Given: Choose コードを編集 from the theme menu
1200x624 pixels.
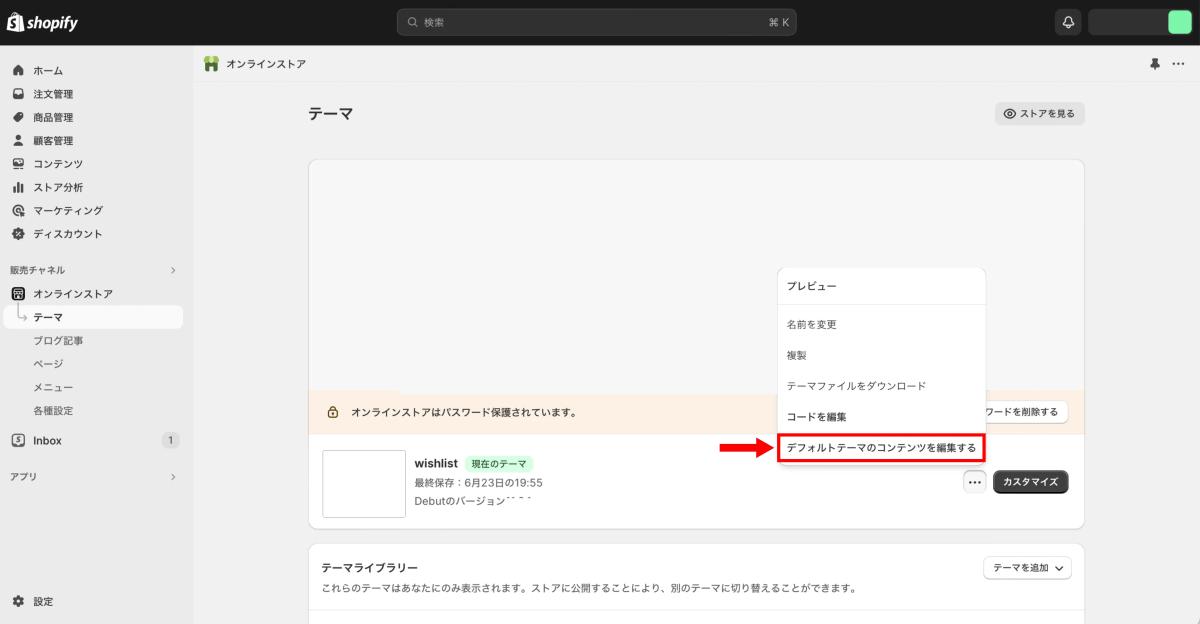Looking at the screenshot, I should 881,417.
